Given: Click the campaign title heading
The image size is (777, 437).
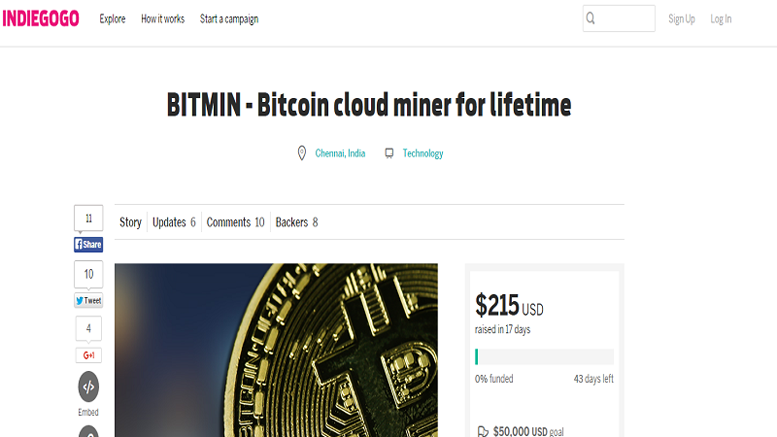Looking at the screenshot, I should point(369,105).
